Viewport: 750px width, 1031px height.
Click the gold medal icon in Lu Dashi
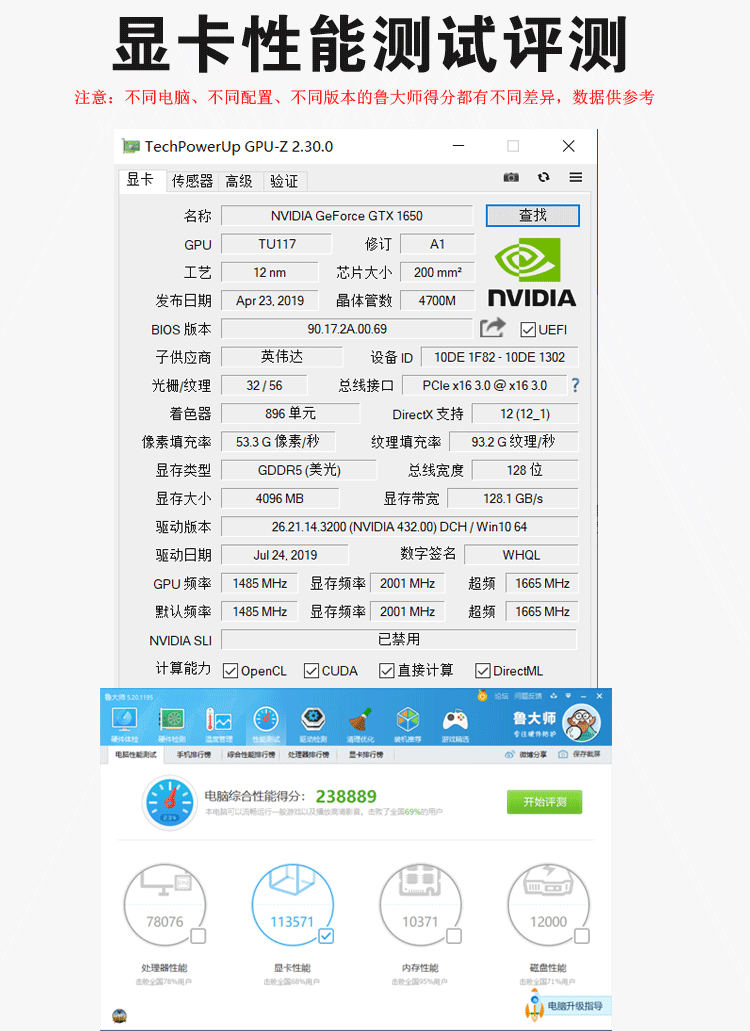pos(482,696)
